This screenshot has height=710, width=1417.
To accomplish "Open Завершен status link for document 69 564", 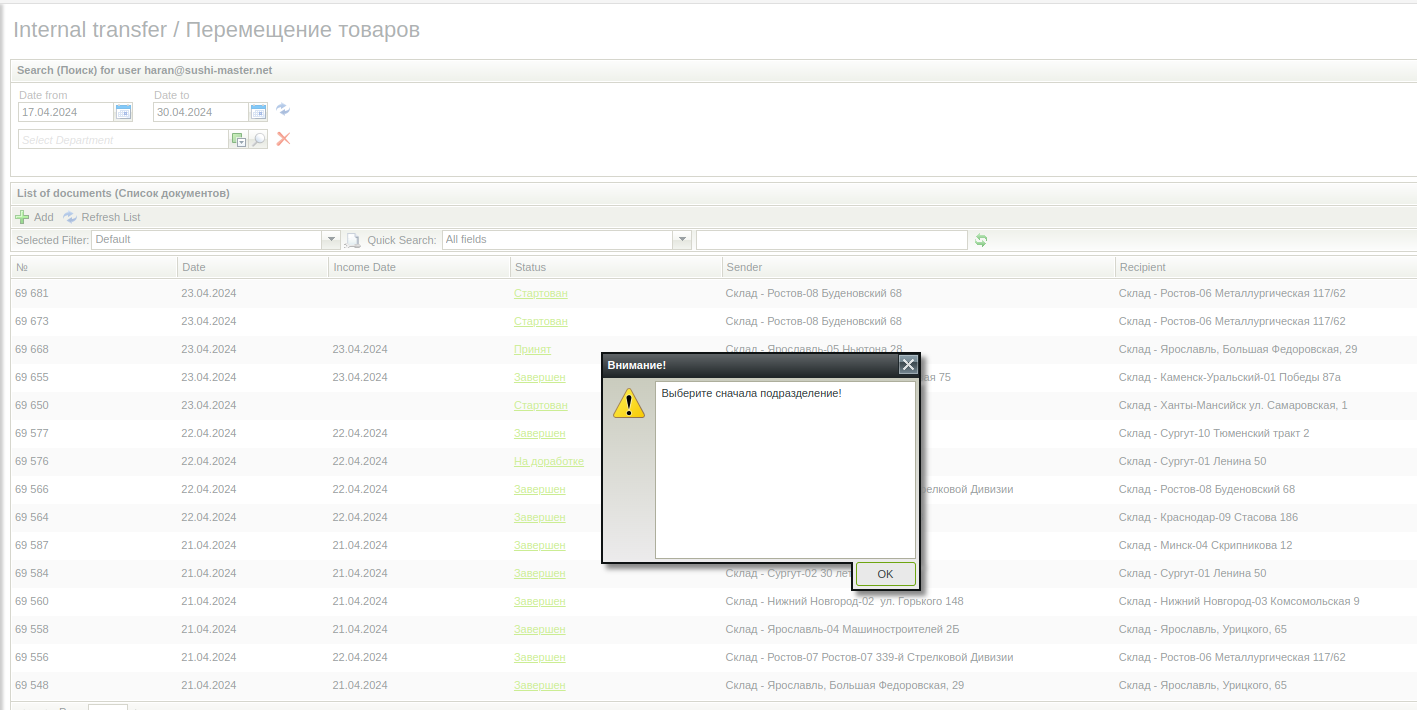I will click(539, 517).
